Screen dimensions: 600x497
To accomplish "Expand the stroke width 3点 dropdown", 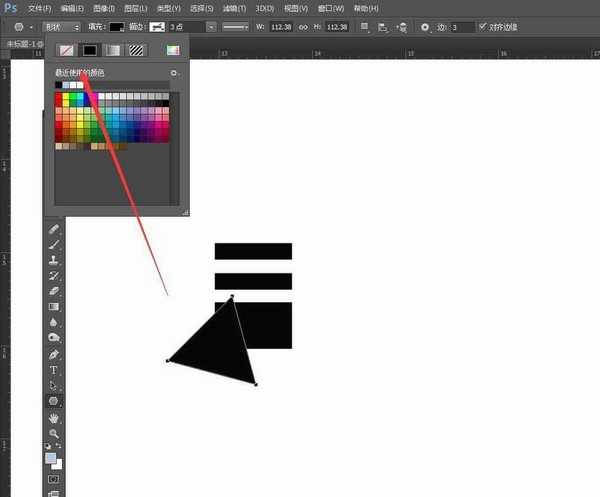I will point(211,27).
